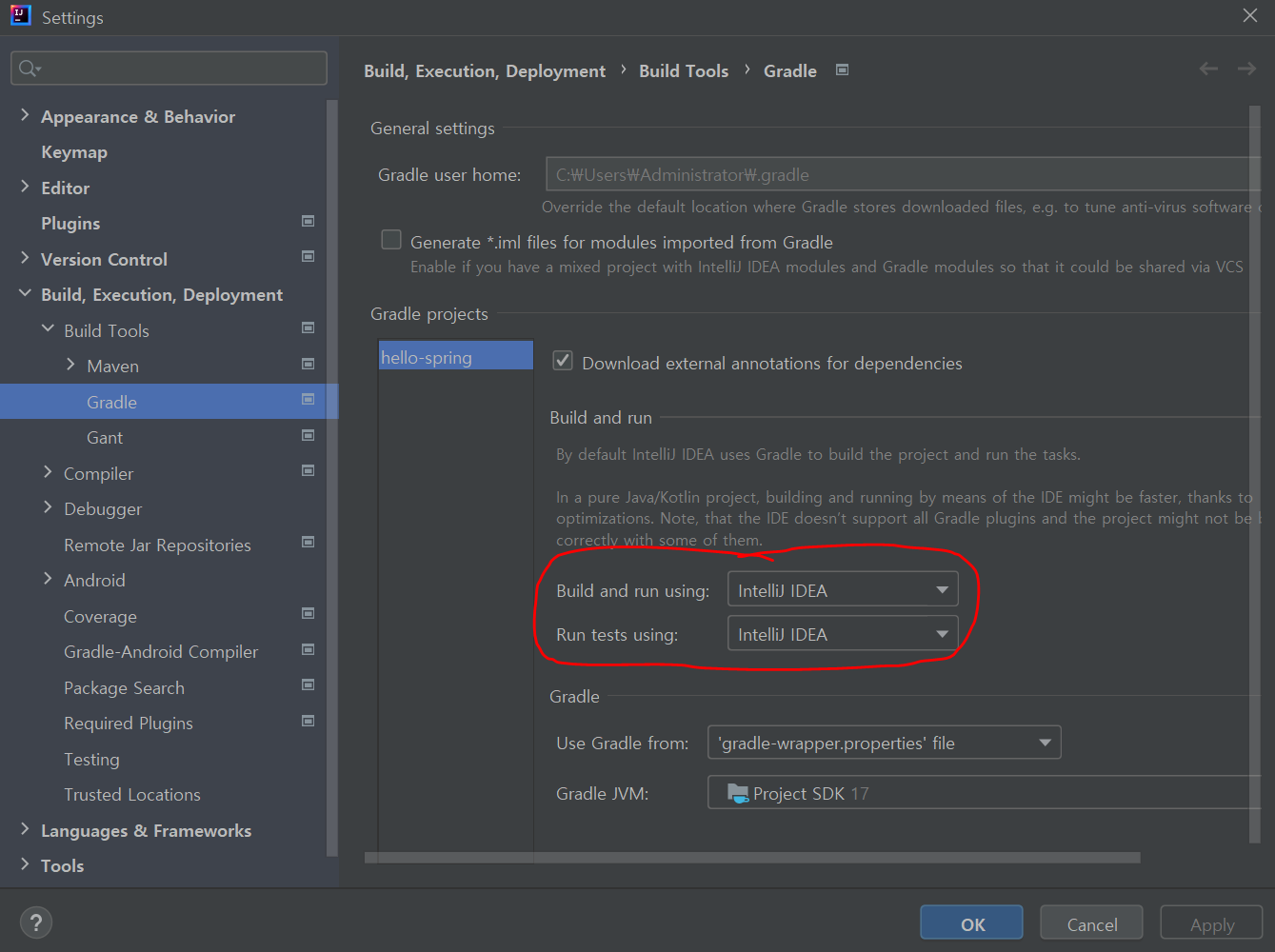Viewport: 1275px width, 952px height.
Task: Click the project-level icon beside Gradle-Android Compiler
Action: (x=309, y=649)
